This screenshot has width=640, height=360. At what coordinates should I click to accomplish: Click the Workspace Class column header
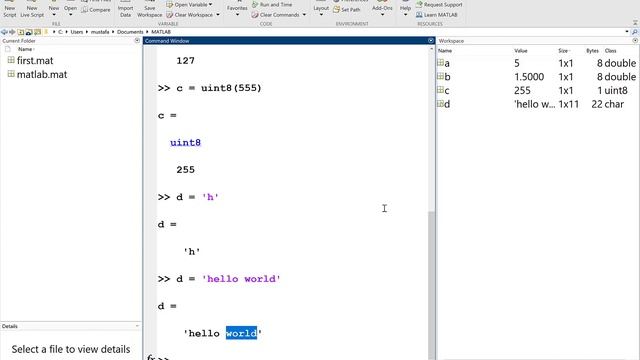611,51
